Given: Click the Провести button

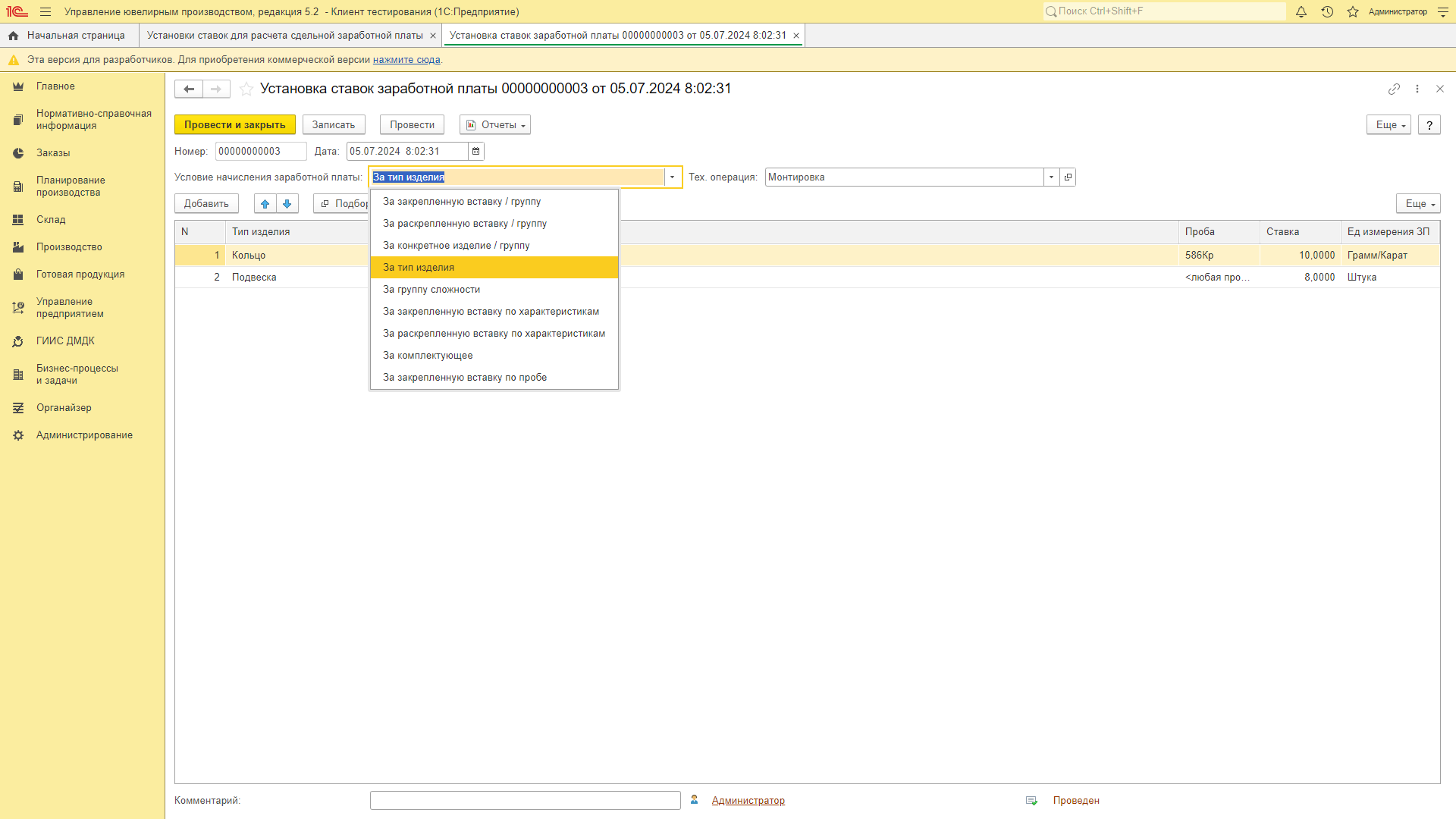Looking at the screenshot, I should pyautogui.click(x=413, y=125).
